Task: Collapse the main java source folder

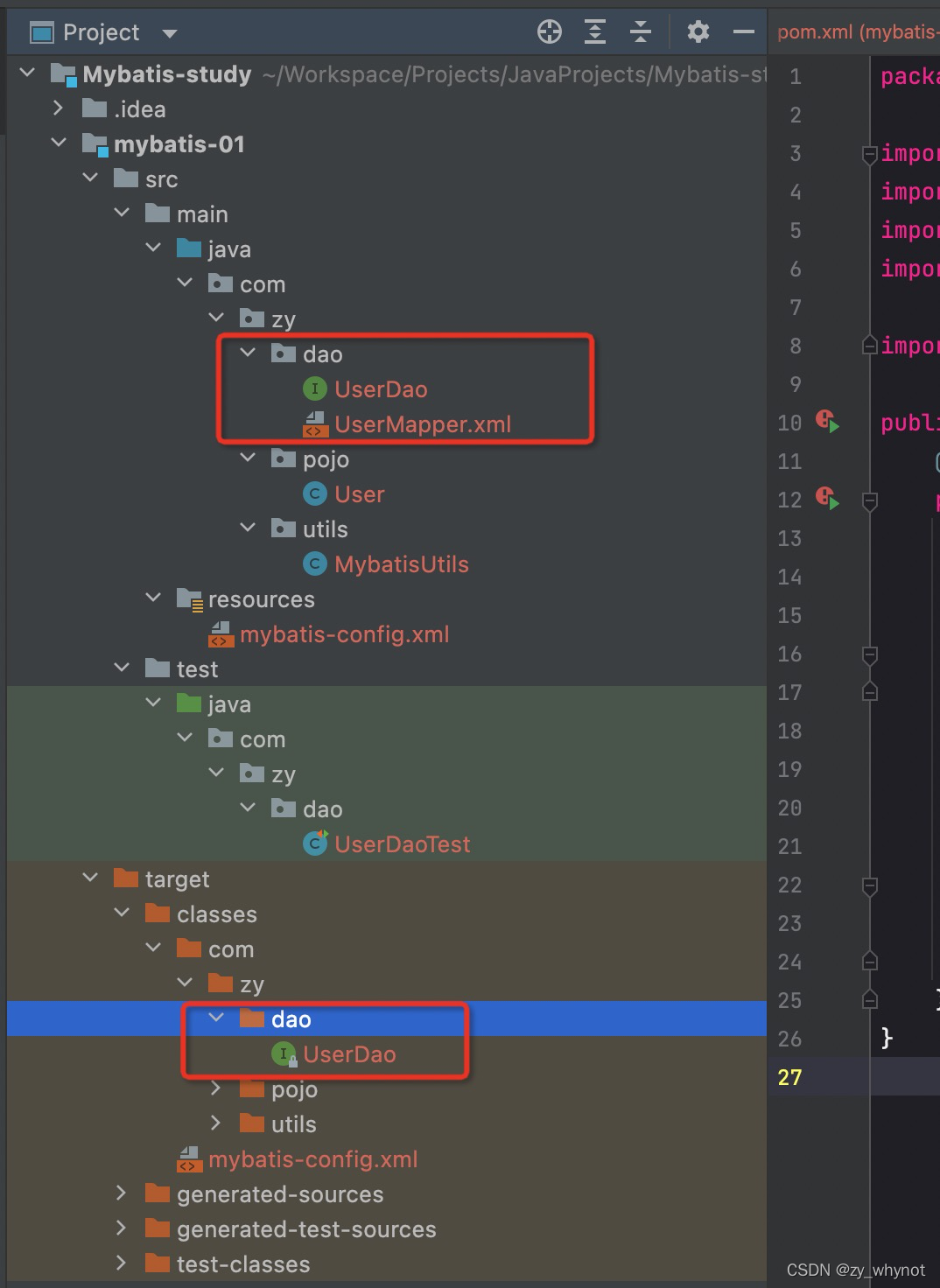Action: coord(153,248)
